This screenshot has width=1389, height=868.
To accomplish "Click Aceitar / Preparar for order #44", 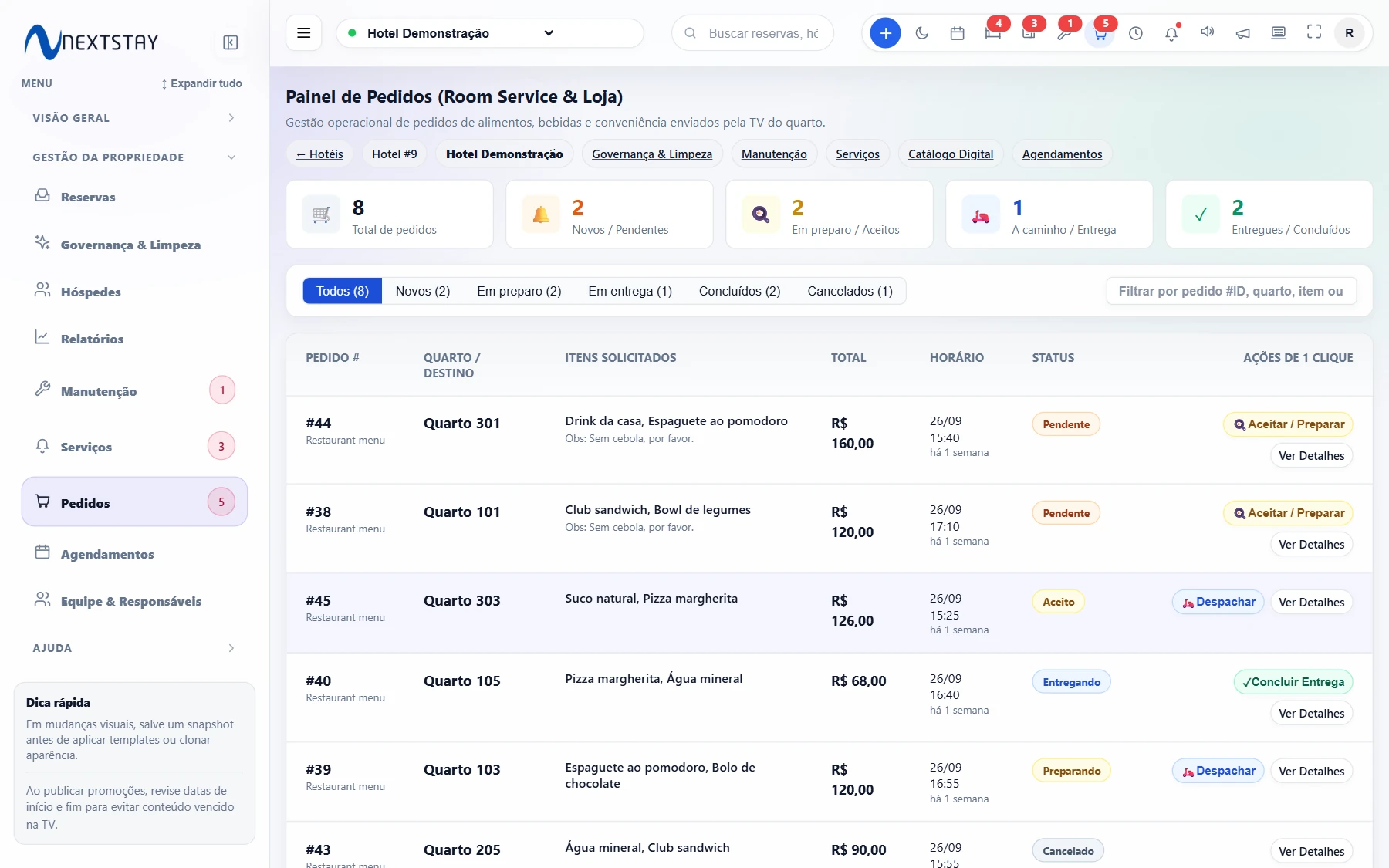I will (1288, 424).
